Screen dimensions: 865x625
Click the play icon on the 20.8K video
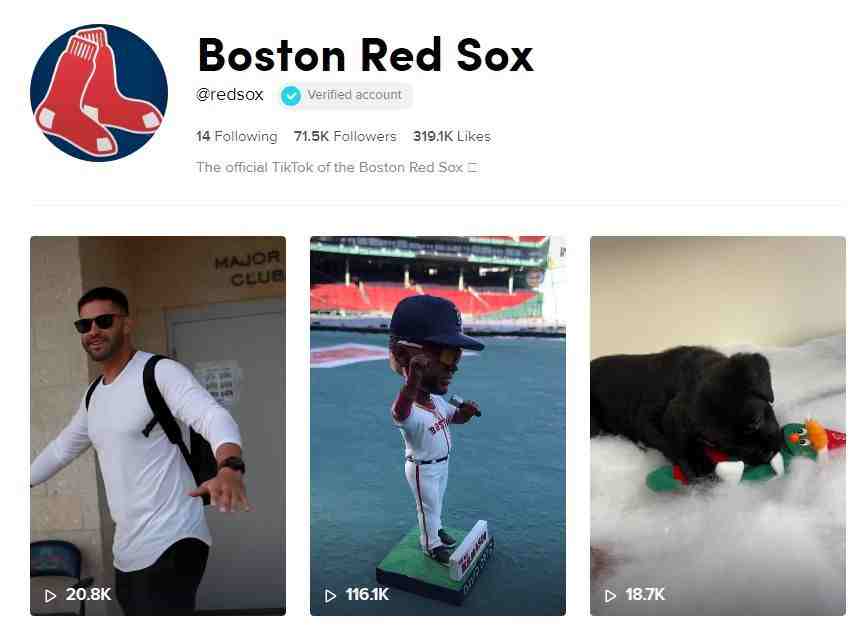click(50, 596)
